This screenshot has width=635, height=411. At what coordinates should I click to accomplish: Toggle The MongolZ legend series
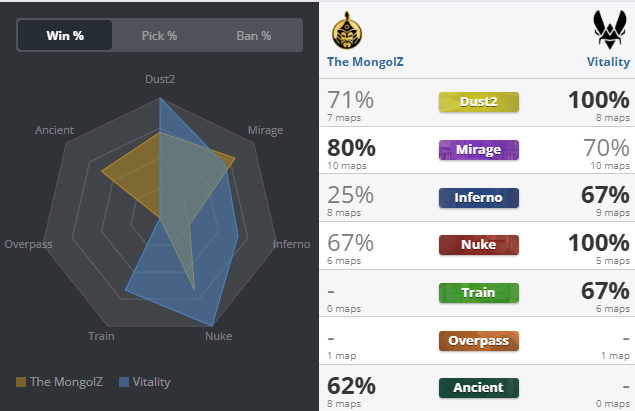tap(59, 382)
